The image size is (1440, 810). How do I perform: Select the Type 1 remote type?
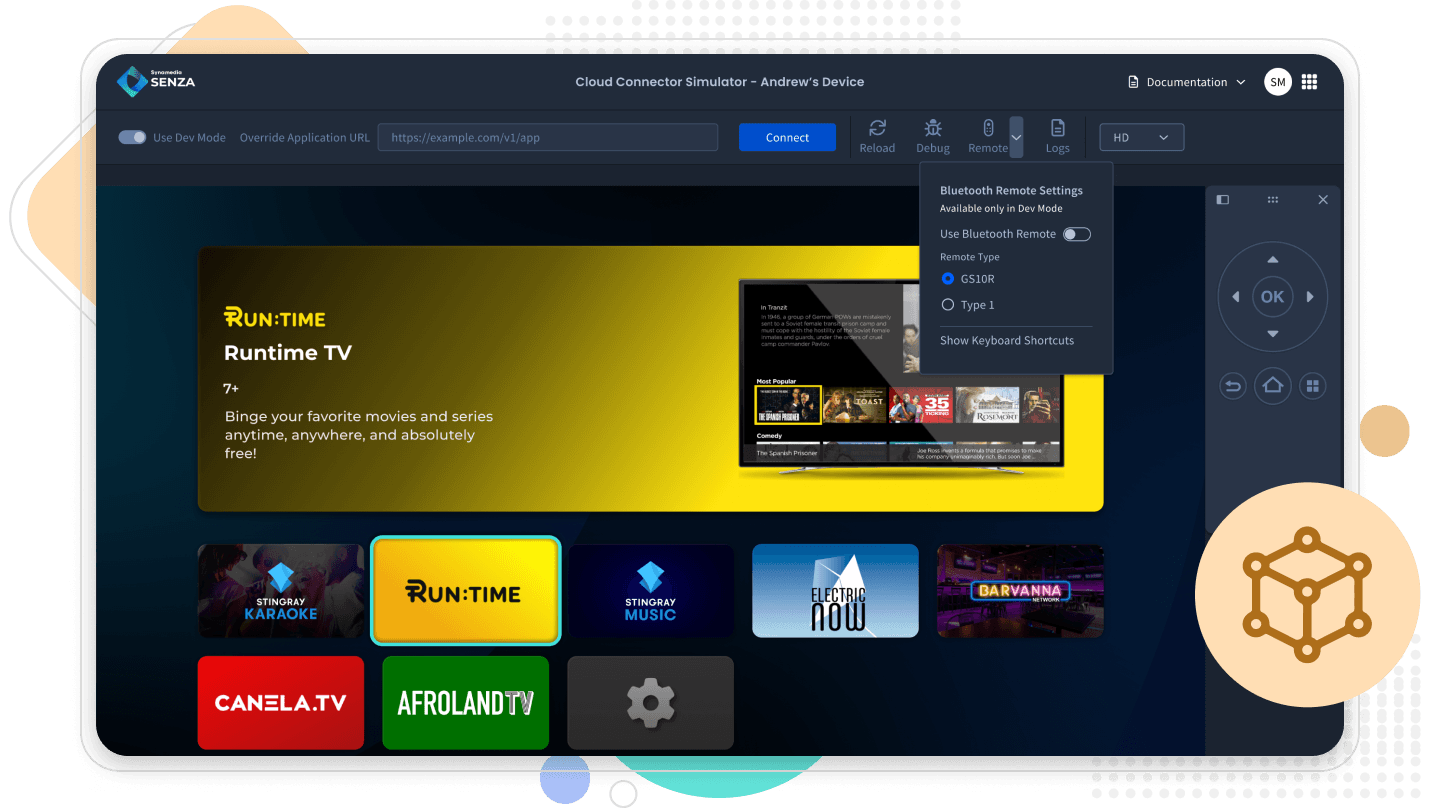pos(948,305)
